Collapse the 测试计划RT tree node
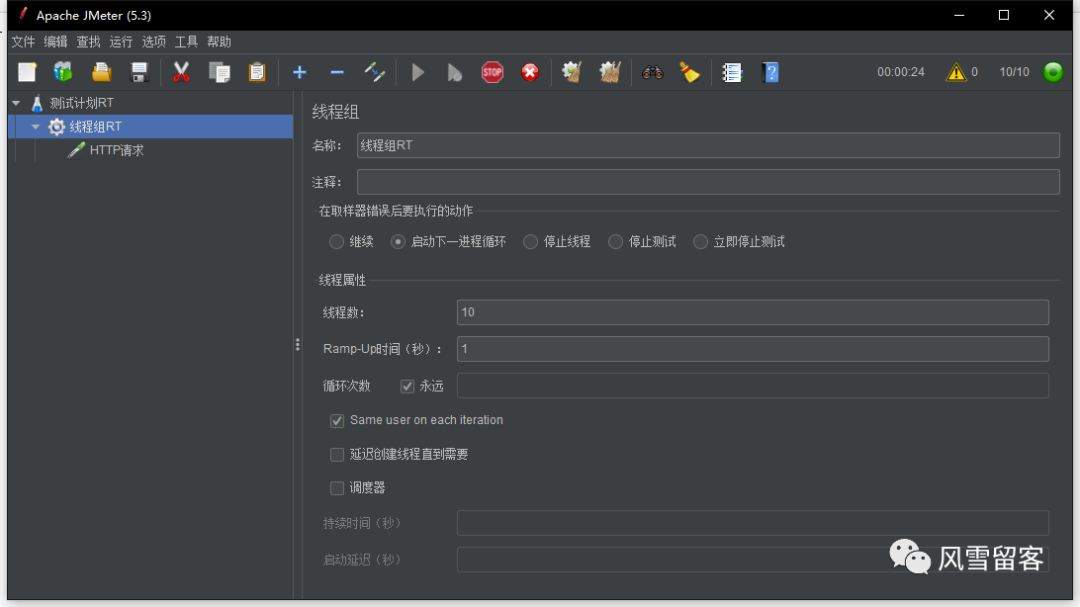This screenshot has width=1080, height=607. pyautogui.click(x=16, y=103)
